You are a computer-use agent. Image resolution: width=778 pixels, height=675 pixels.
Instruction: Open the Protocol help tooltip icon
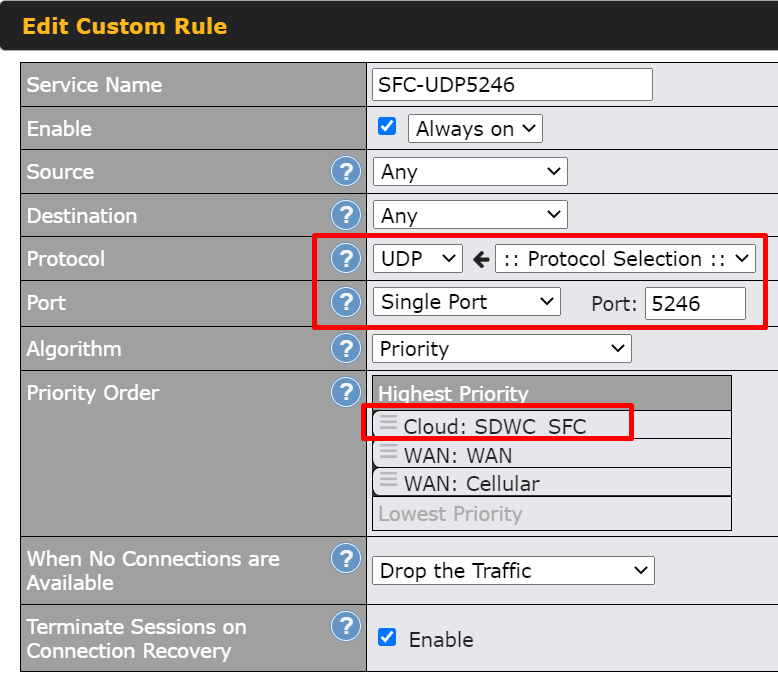[x=345, y=259]
